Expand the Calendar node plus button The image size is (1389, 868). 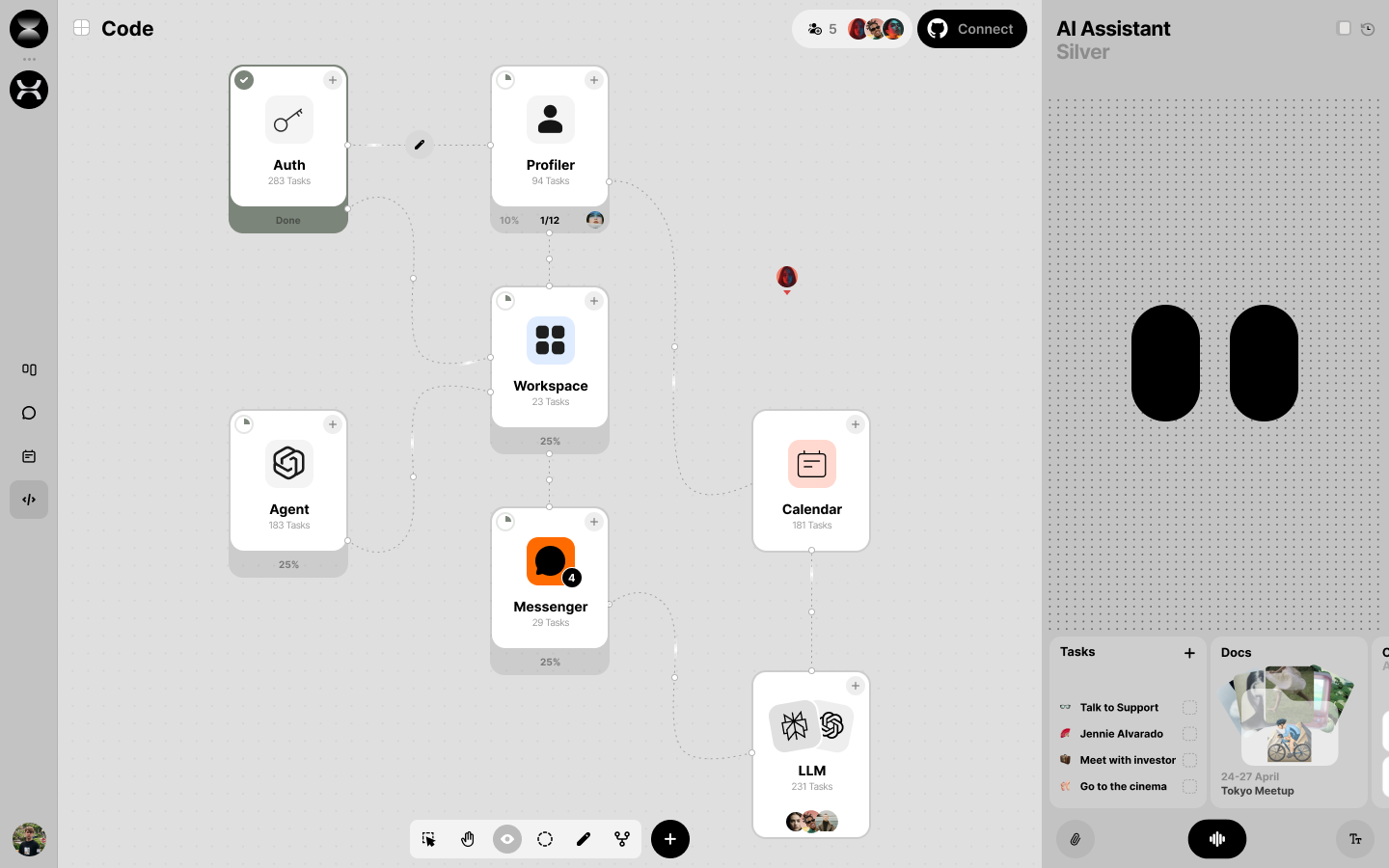(x=856, y=424)
